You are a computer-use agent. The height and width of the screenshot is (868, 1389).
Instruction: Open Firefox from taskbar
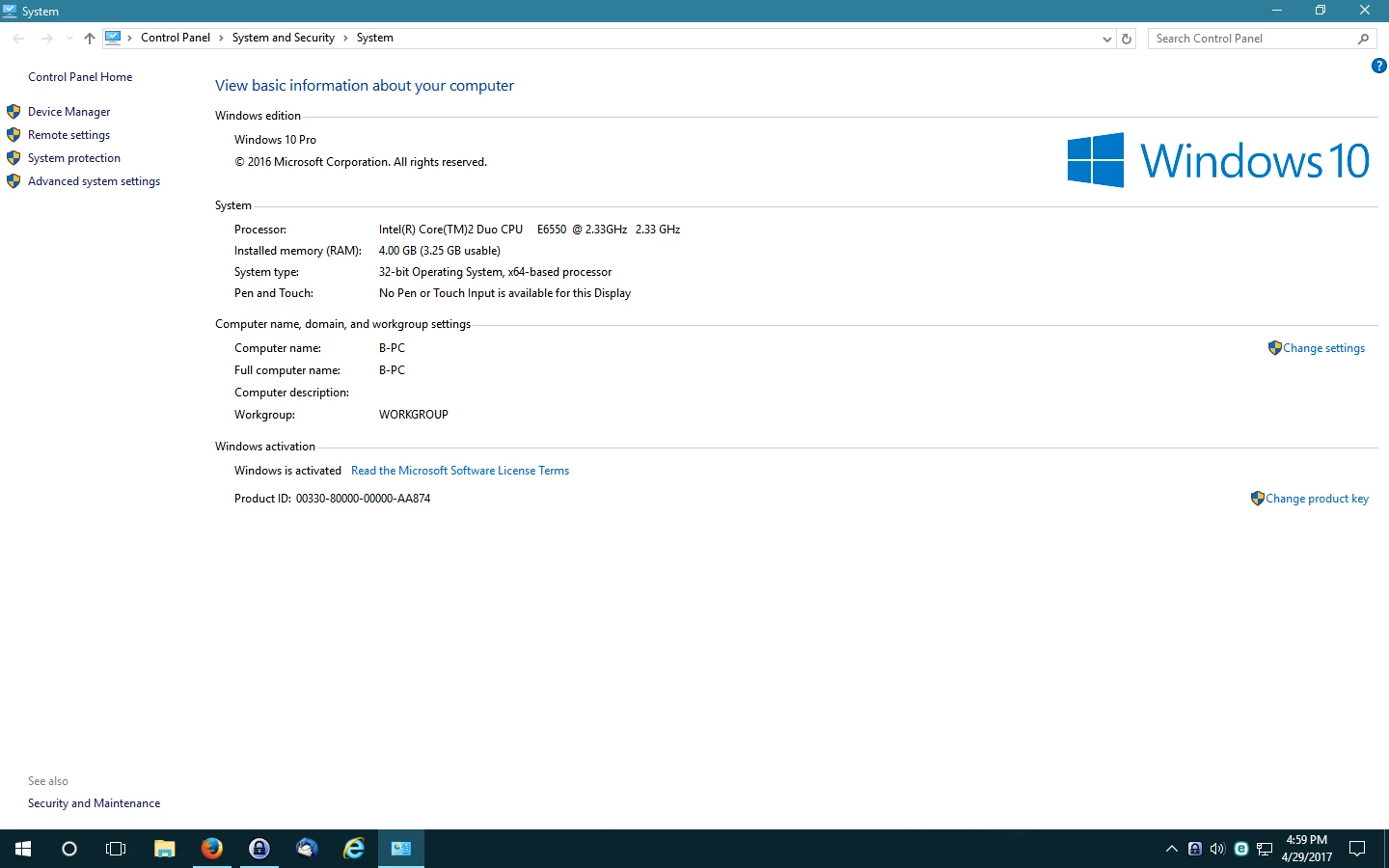(211, 849)
